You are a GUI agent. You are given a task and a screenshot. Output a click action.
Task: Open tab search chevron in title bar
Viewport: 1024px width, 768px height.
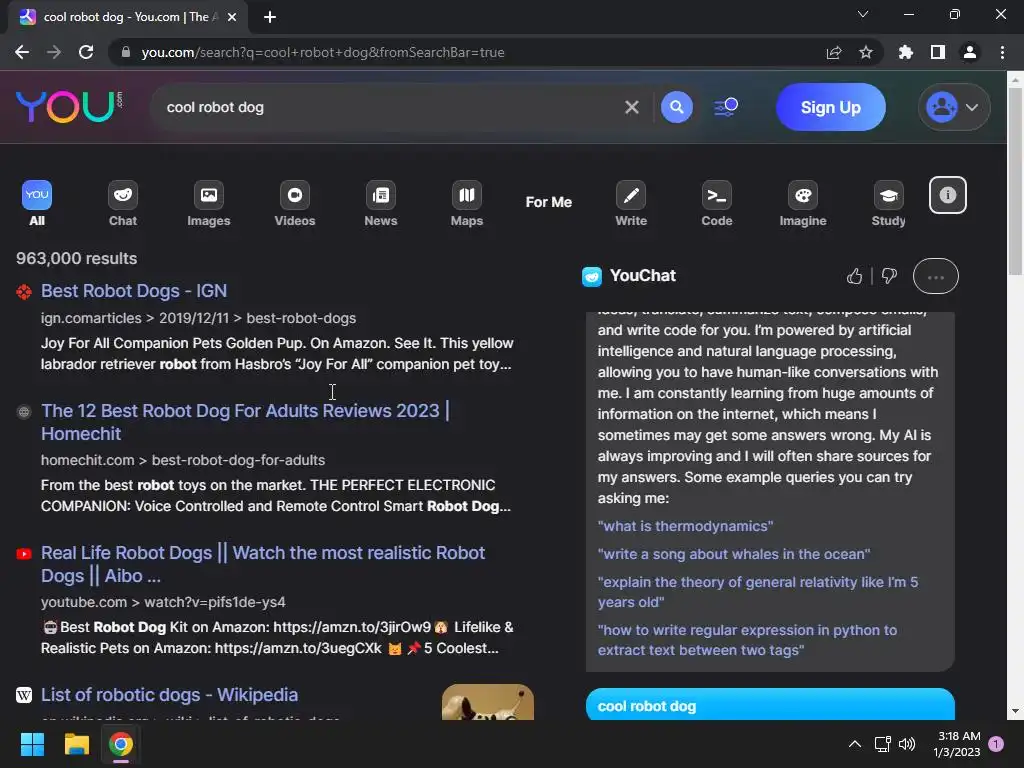coord(863,14)
